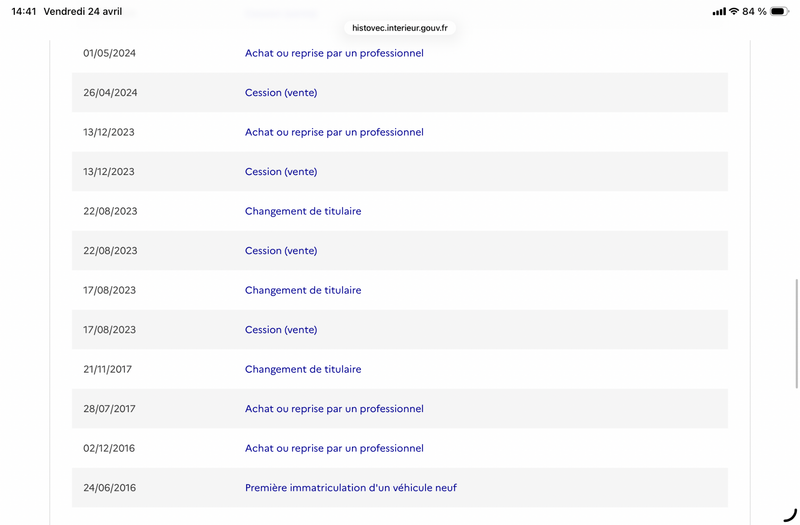View Changement de titulaire of 21/11/2017

point(303,369)
